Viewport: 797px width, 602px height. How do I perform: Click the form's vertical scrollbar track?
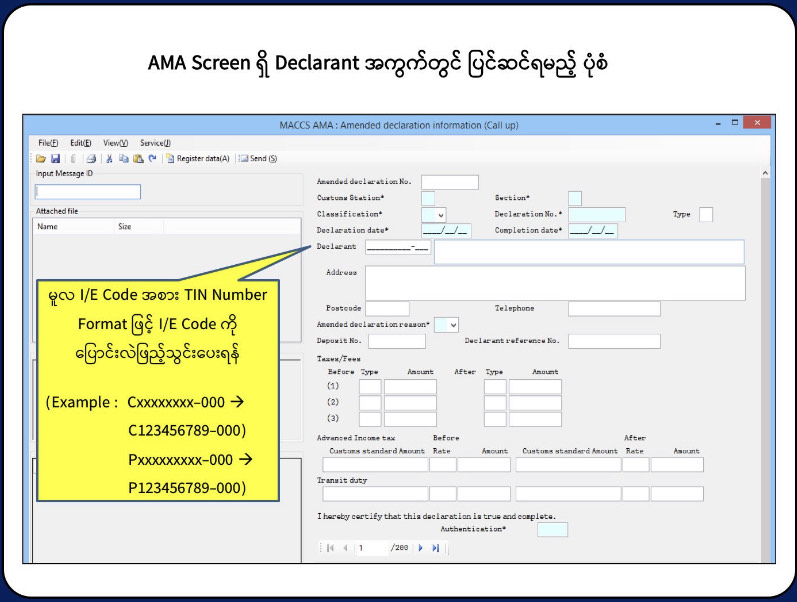coord(765,371)
